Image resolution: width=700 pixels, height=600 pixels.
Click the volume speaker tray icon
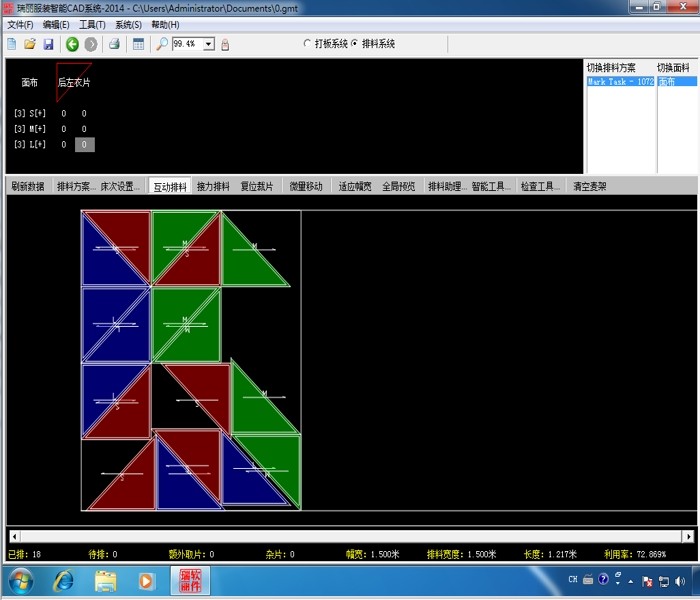click(x=680, y=581)
